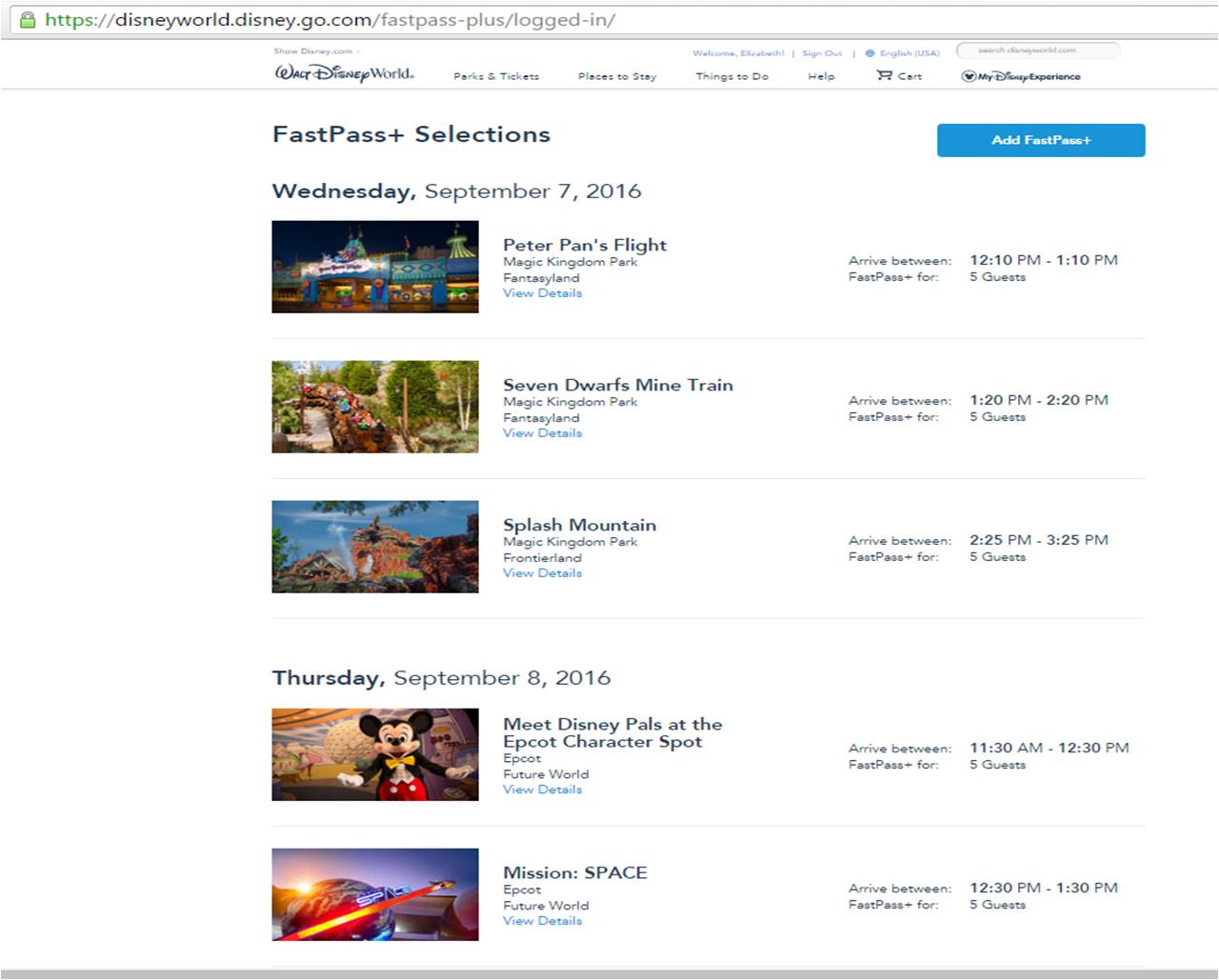The image size is (1219, 980).
Task: Click Sign Out
Action: tap(821, 53)
